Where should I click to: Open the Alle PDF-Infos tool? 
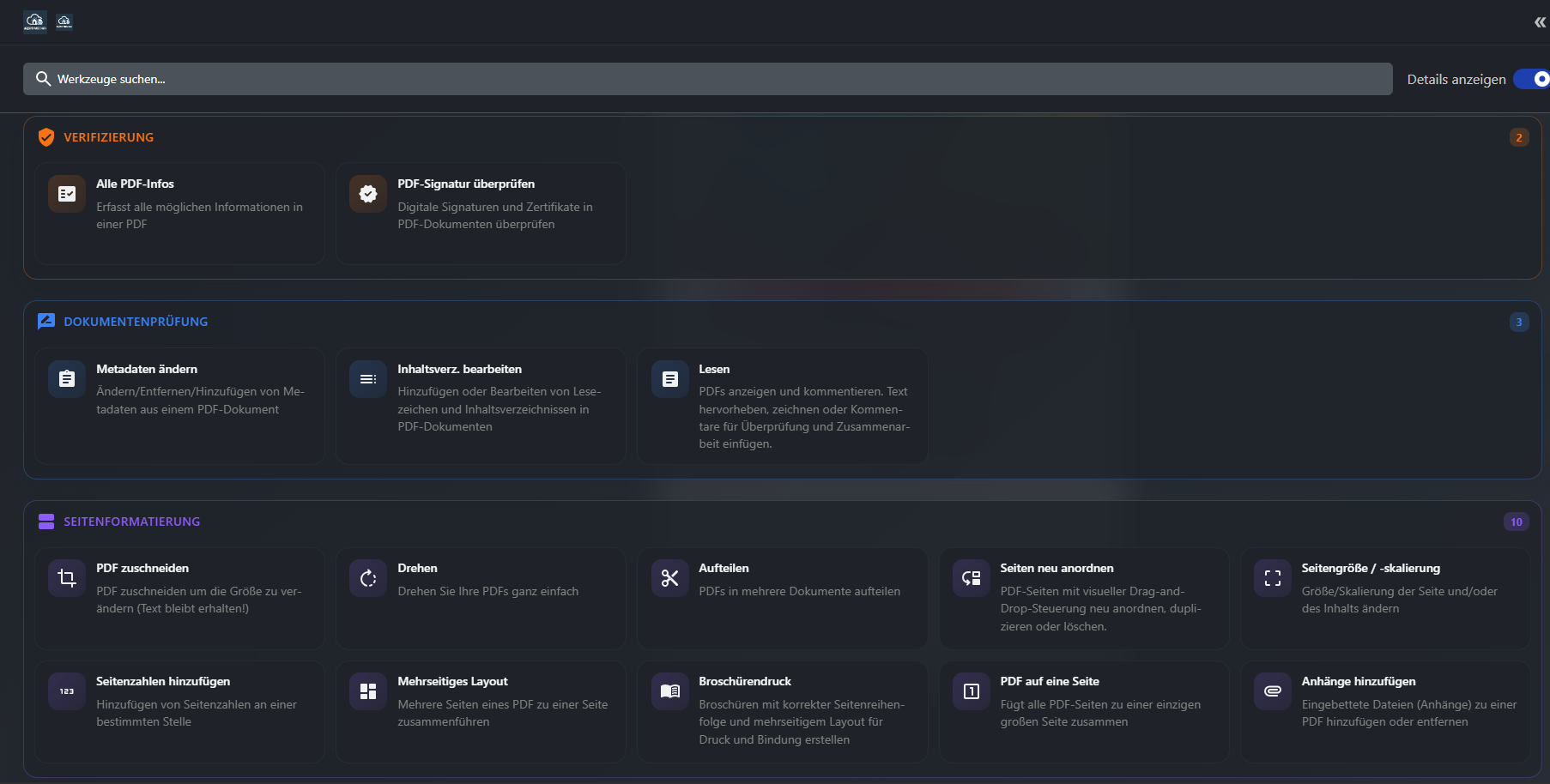click(x=179, y=213)
